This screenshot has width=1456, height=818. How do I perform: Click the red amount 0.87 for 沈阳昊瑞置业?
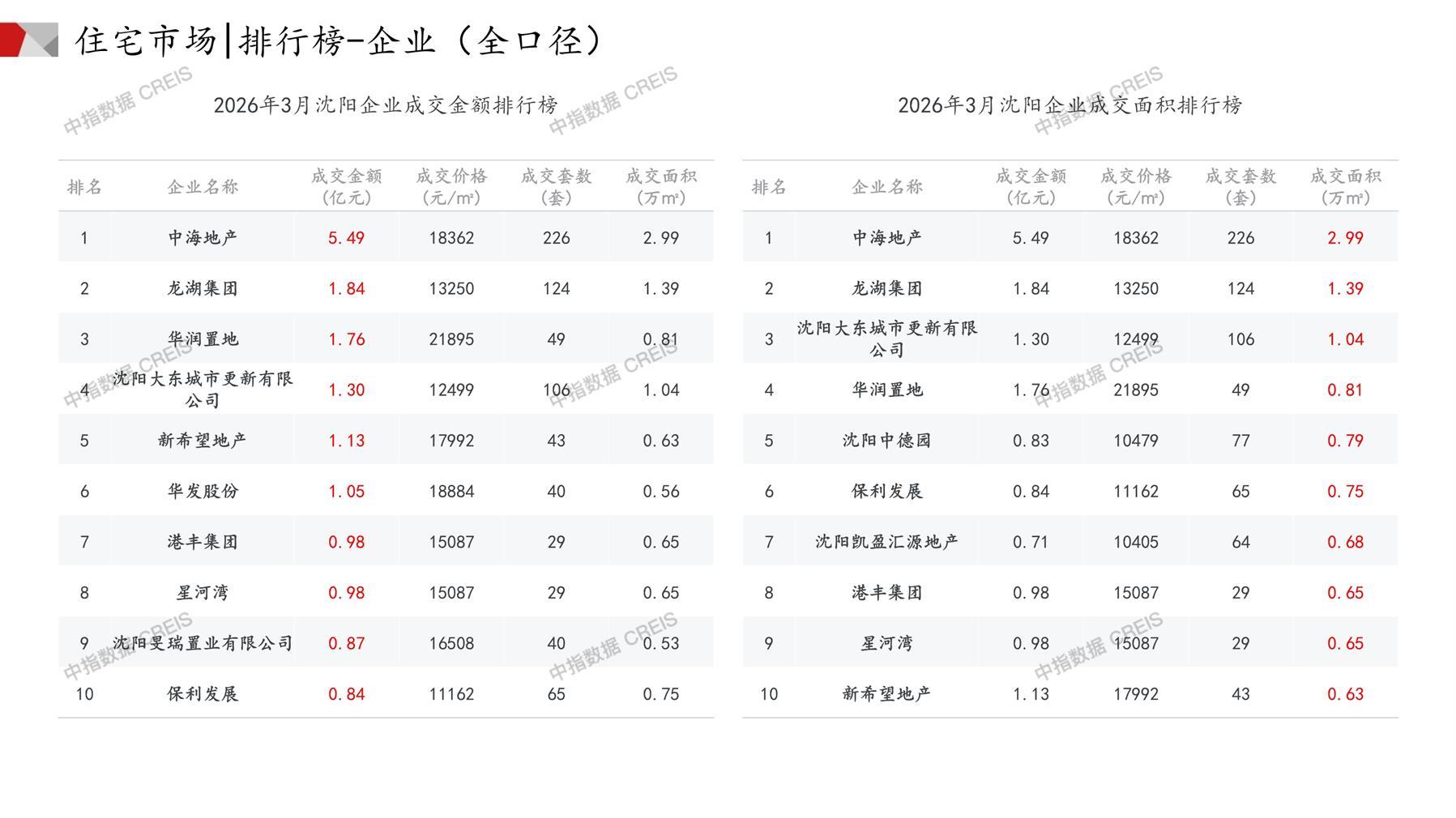pos(346,643)
